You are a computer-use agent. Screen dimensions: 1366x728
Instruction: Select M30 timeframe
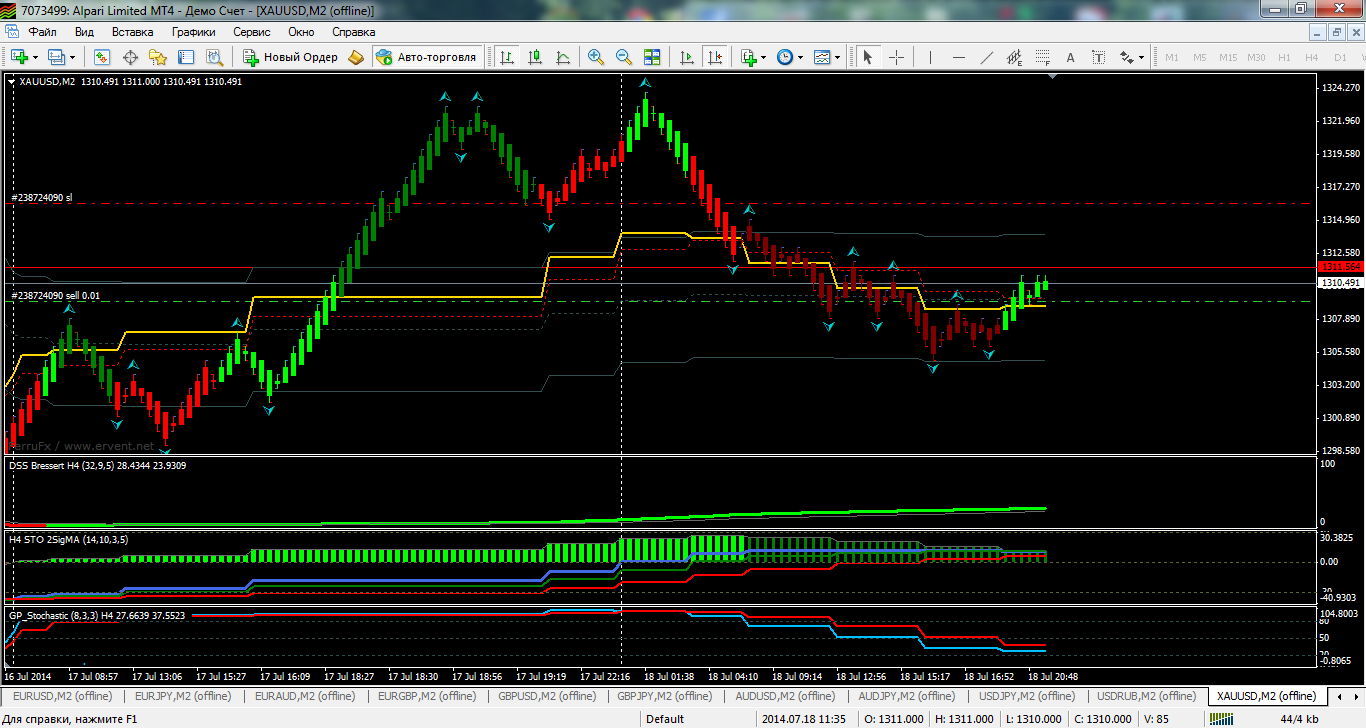click(1256, 57)
